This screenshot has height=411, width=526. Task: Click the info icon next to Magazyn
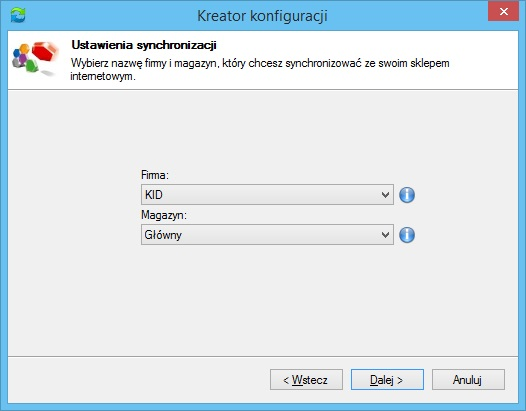coord(407,235)
